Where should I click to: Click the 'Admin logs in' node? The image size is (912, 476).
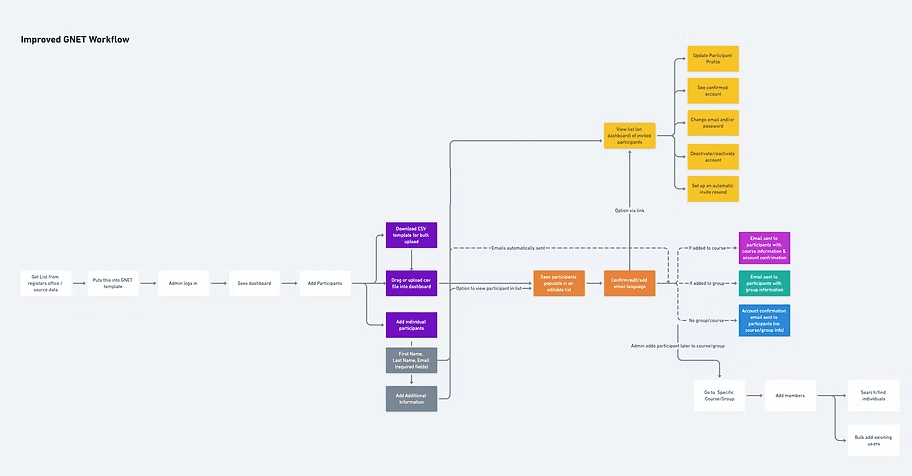tap(183, 283)
